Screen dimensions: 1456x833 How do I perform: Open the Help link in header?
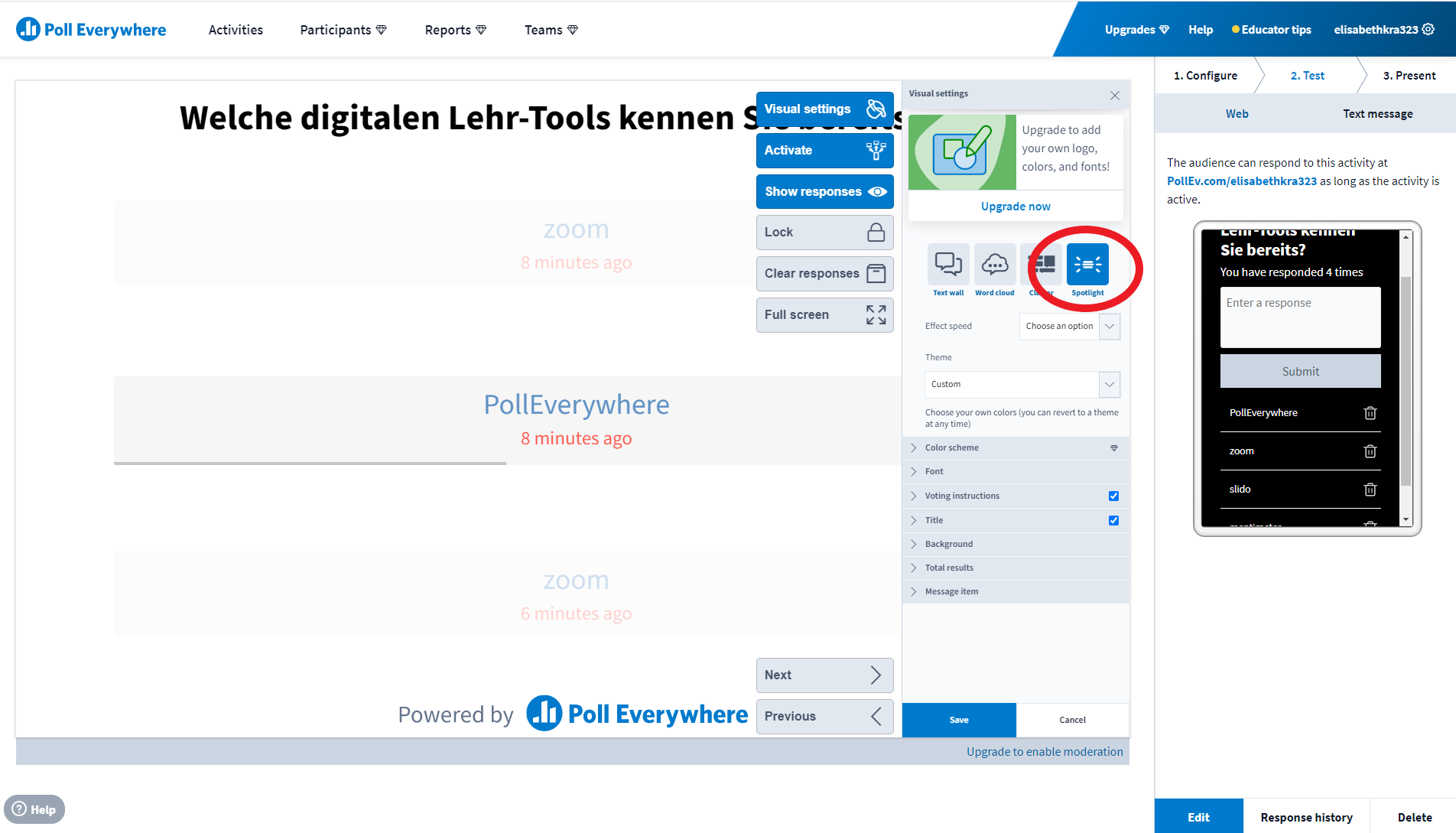pyautogui.click(x=1201, y=30)
